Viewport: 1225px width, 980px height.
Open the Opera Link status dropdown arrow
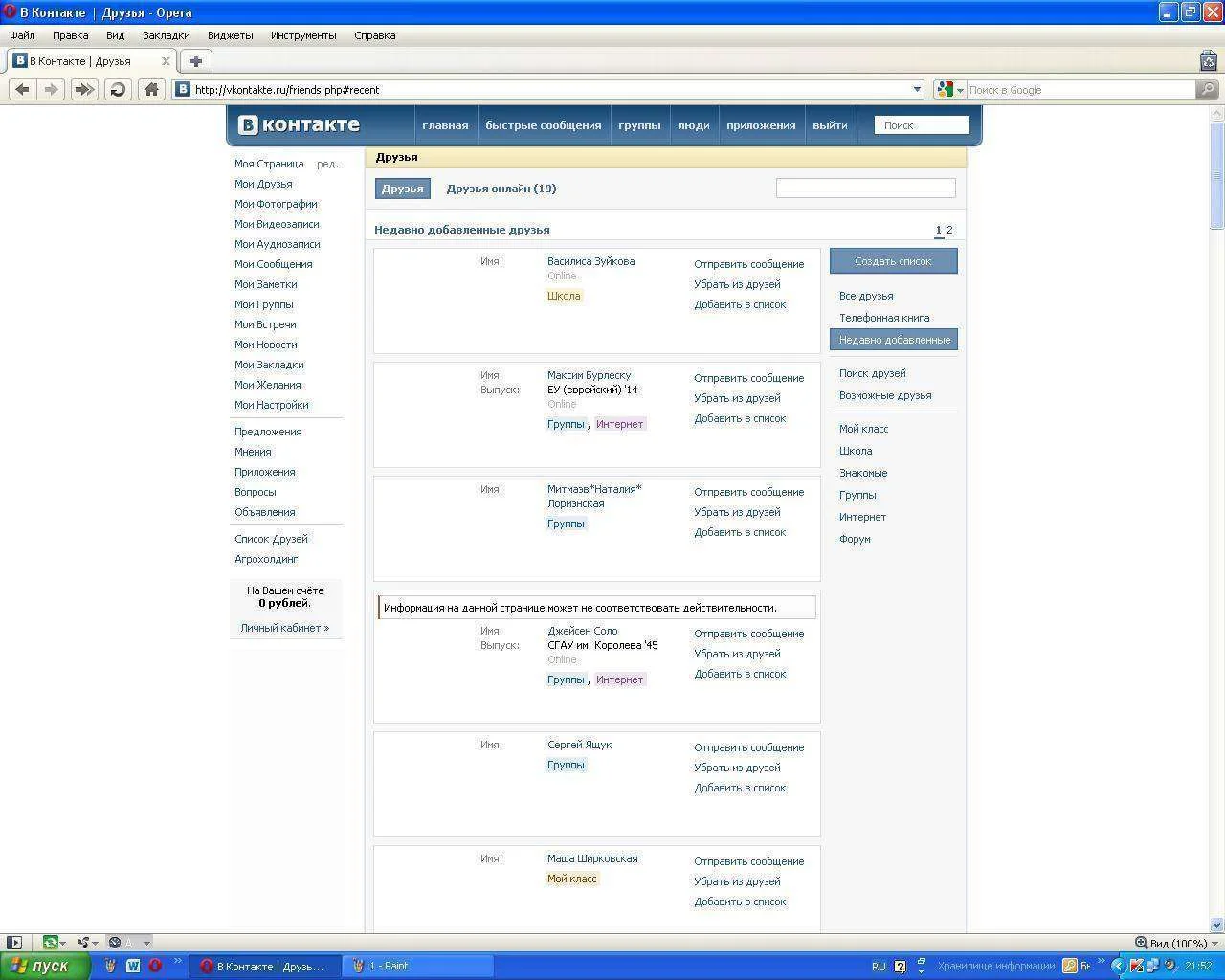pos(63,943)
